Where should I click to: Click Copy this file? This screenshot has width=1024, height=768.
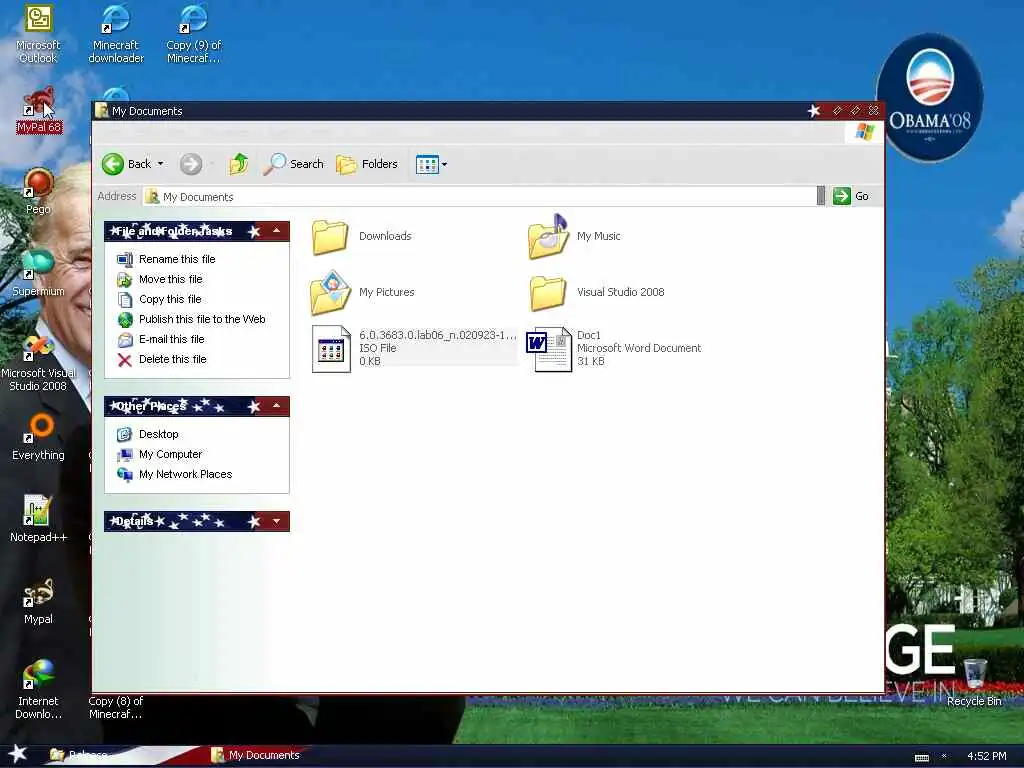170,299
